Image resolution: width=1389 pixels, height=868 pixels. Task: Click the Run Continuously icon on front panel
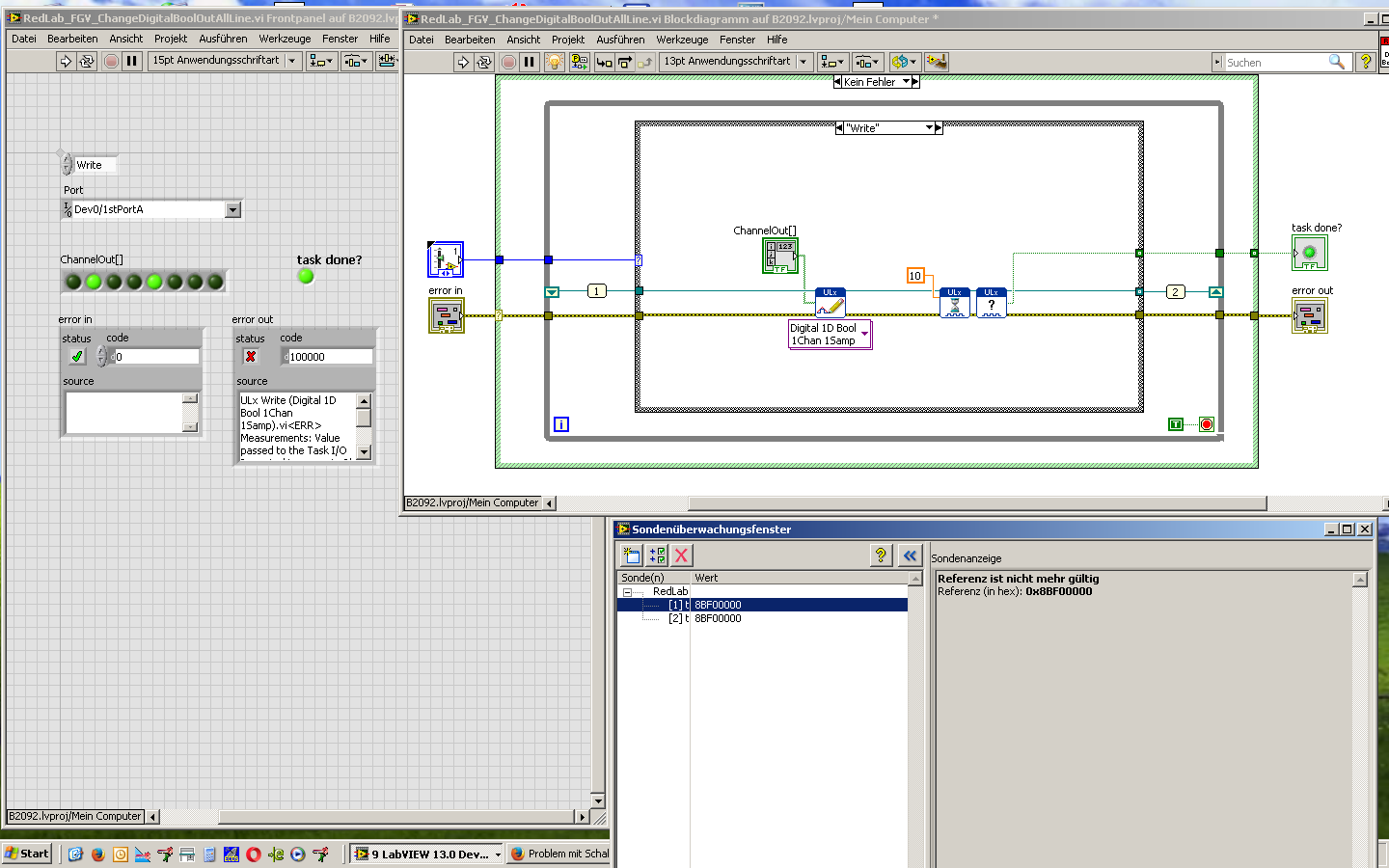point(86,61)
